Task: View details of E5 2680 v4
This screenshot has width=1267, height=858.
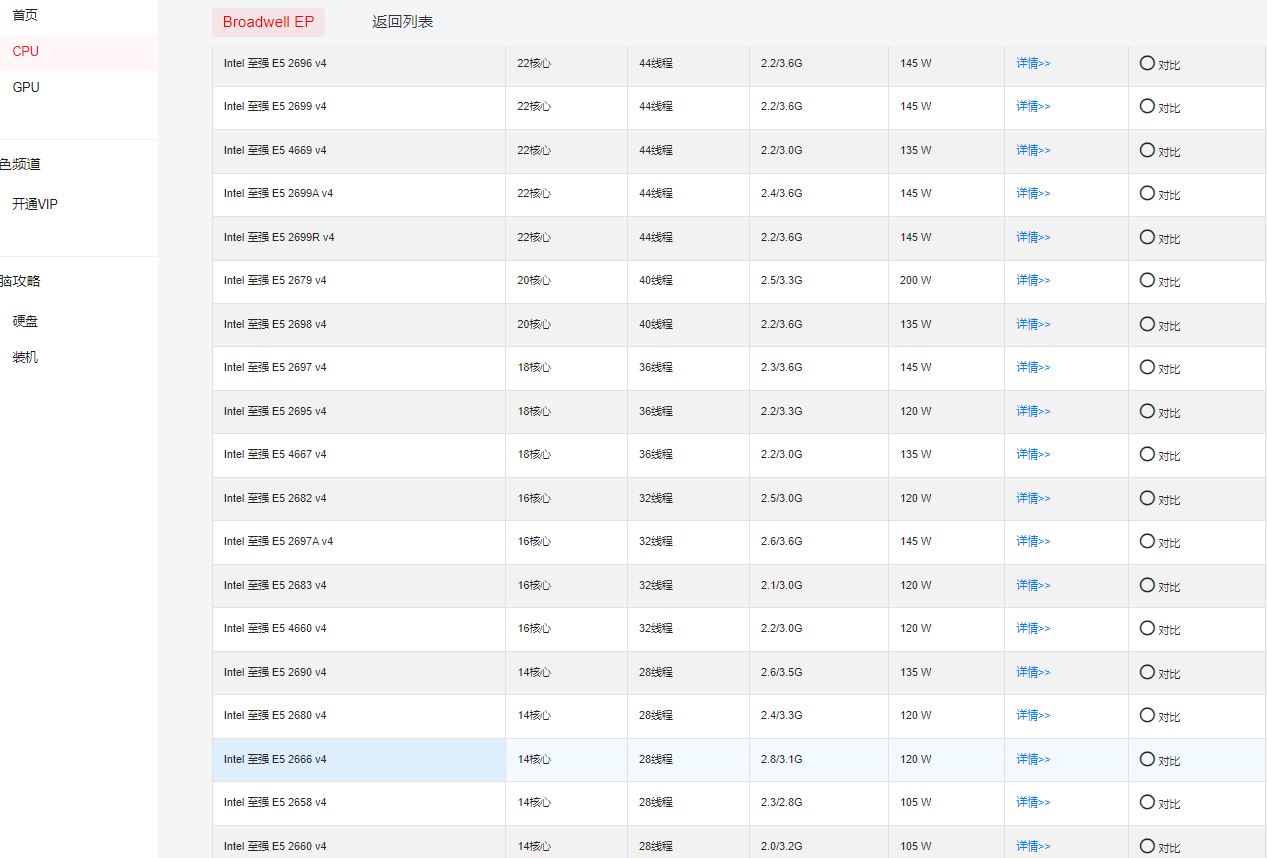Action: [x=1033, y=715]
